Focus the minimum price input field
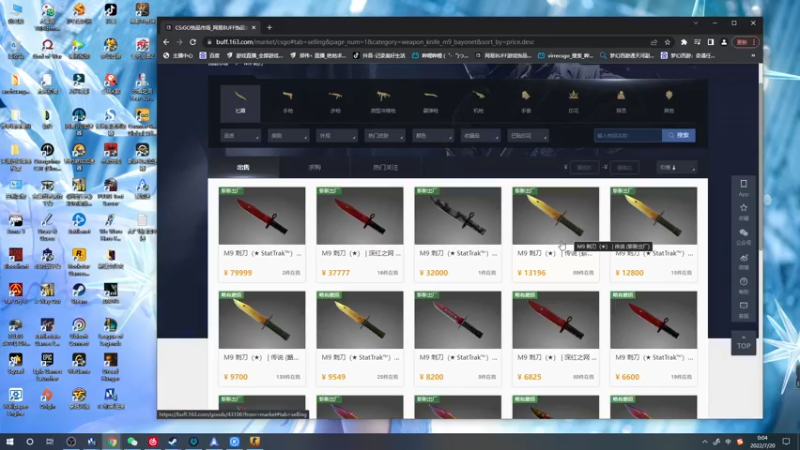Image resolution: width=800 pixels, height=450 pixels. coord(584,167)
